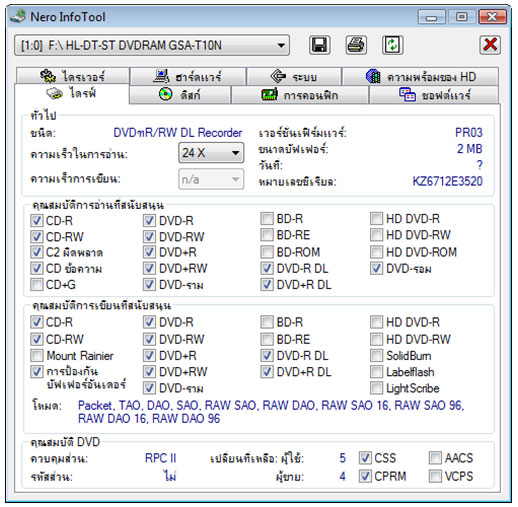This screenshot has width=518, height=507.
Task: Open the ซอฟต์แวร์ (Software) tab
Action: [434, 95]
